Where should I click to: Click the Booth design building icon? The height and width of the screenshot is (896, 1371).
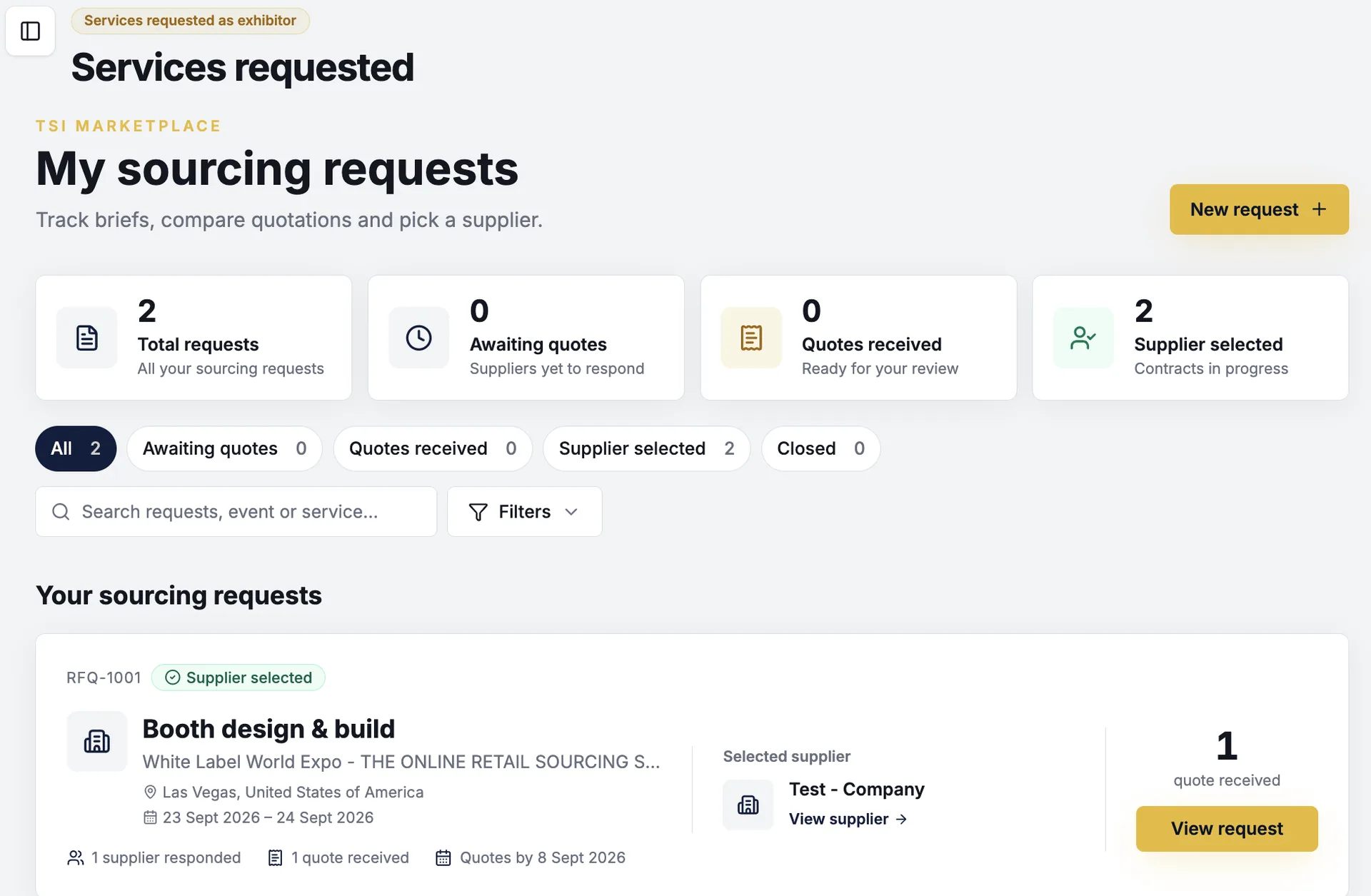97,741
